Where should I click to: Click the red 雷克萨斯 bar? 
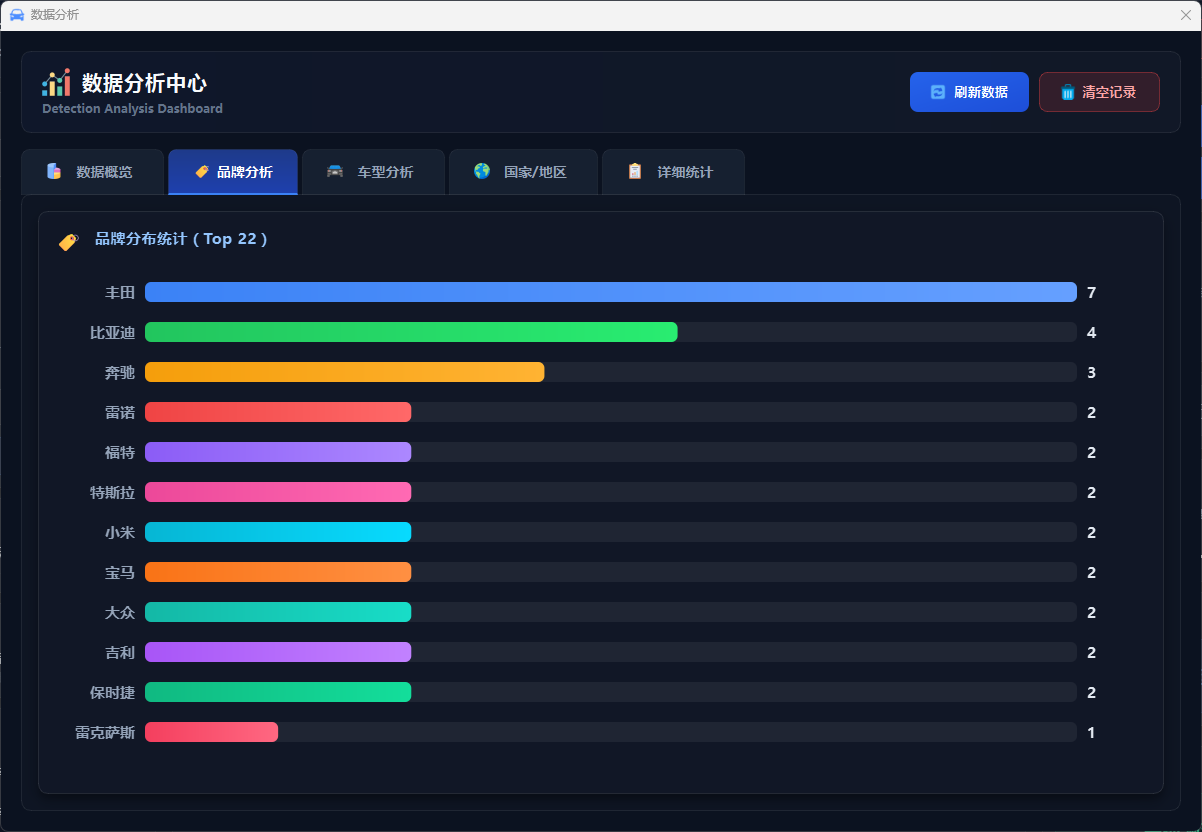click(x=211, y=732)
